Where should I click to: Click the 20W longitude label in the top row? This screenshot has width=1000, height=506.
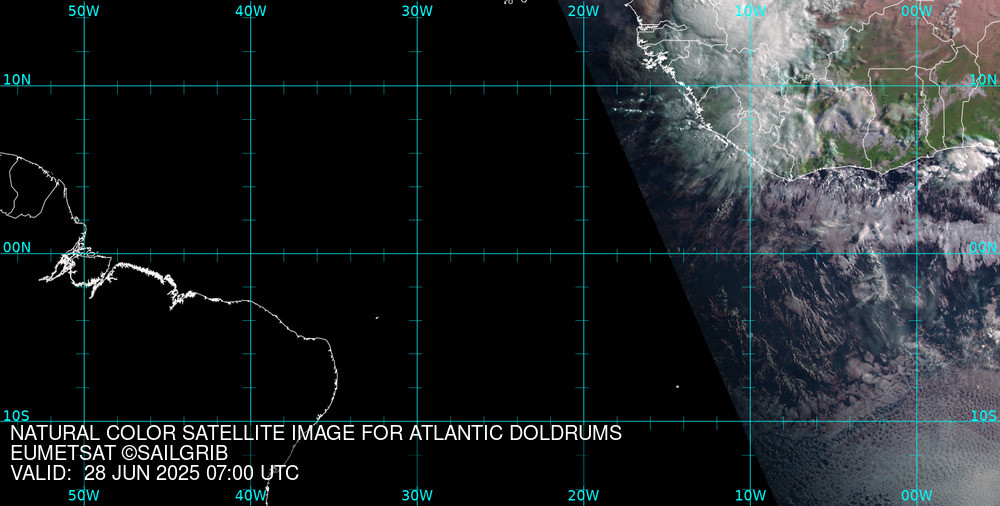point(584,11)
